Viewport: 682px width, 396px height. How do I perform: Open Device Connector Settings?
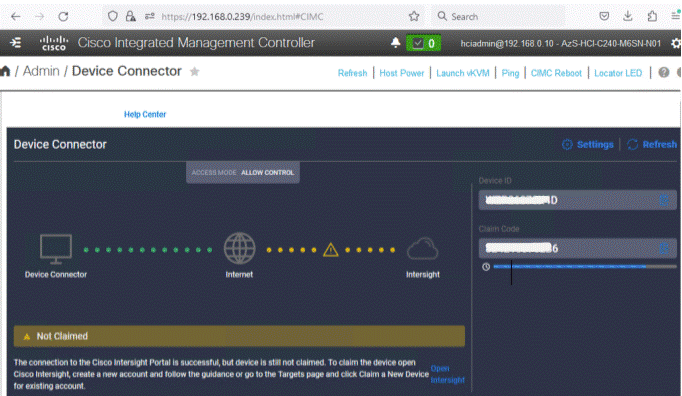[588, 144]
